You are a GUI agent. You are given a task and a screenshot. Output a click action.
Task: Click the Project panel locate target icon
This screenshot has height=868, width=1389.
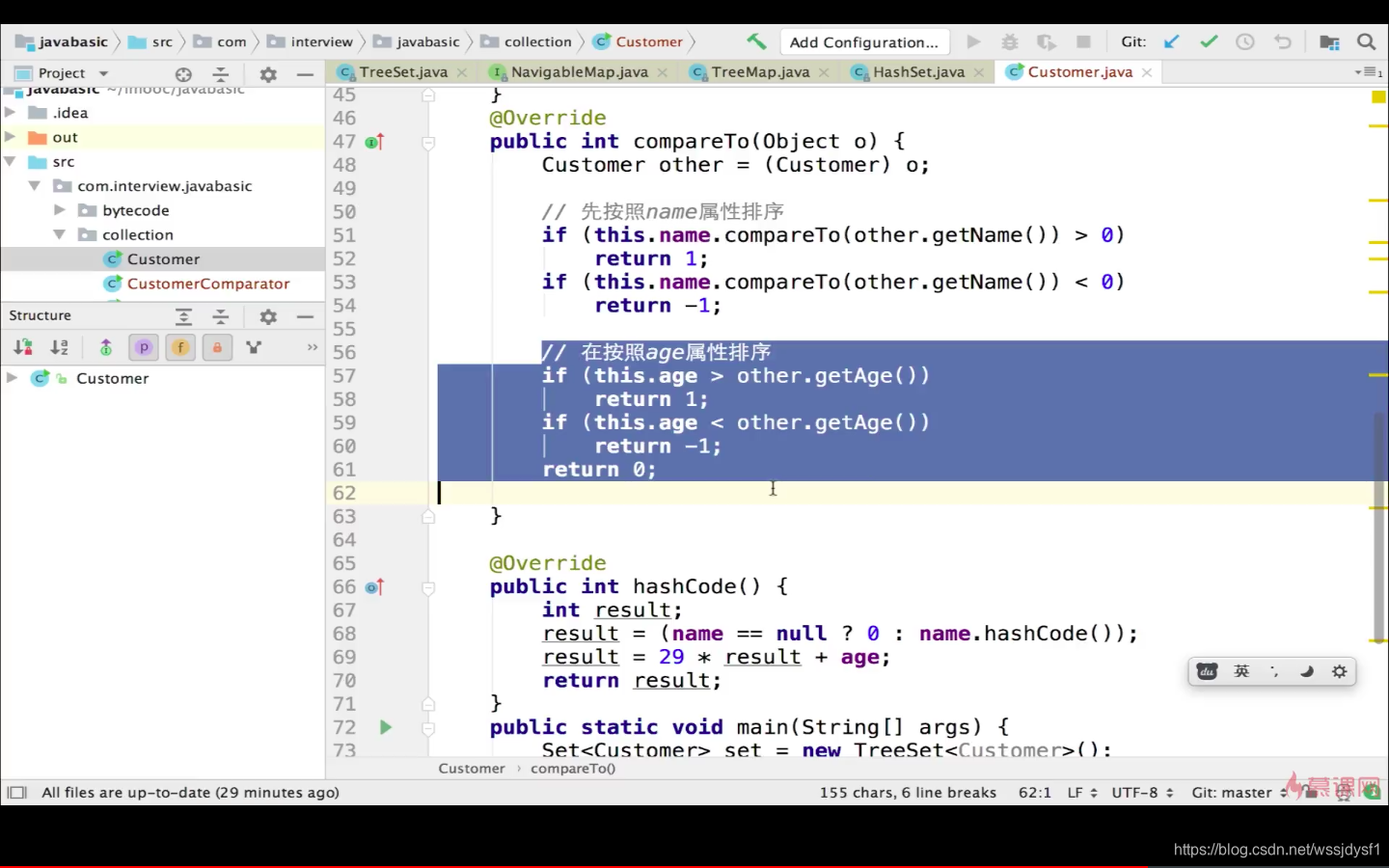pyautogui.click(x=183, y=73)
